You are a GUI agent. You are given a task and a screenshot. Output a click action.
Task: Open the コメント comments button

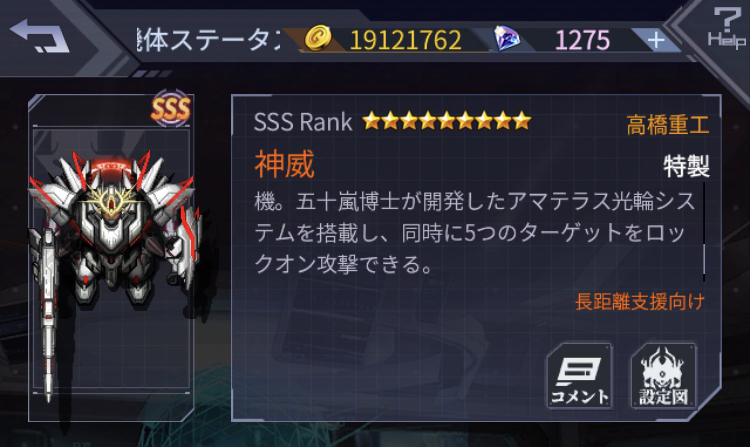(x=580, y=376)
